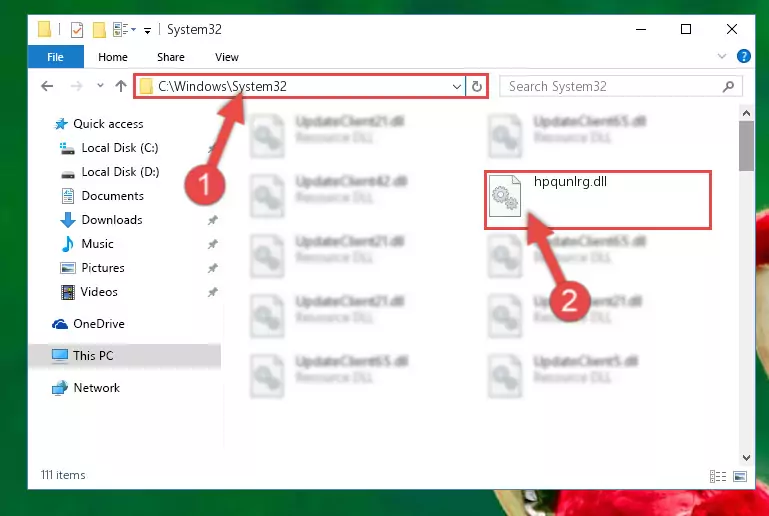
Task: Click the pin icon next to Music
Action: coord(212,244)
